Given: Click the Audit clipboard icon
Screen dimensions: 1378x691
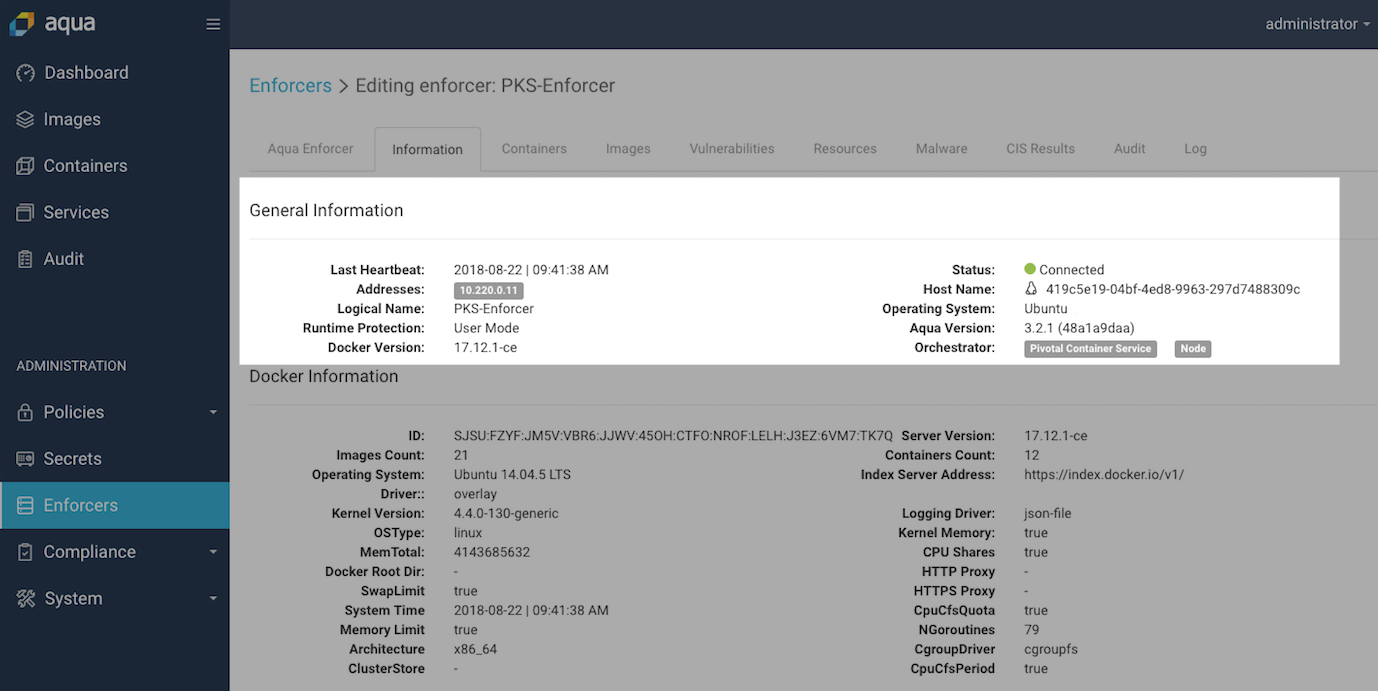Looking at the screenshot, I should click(25, 259).
